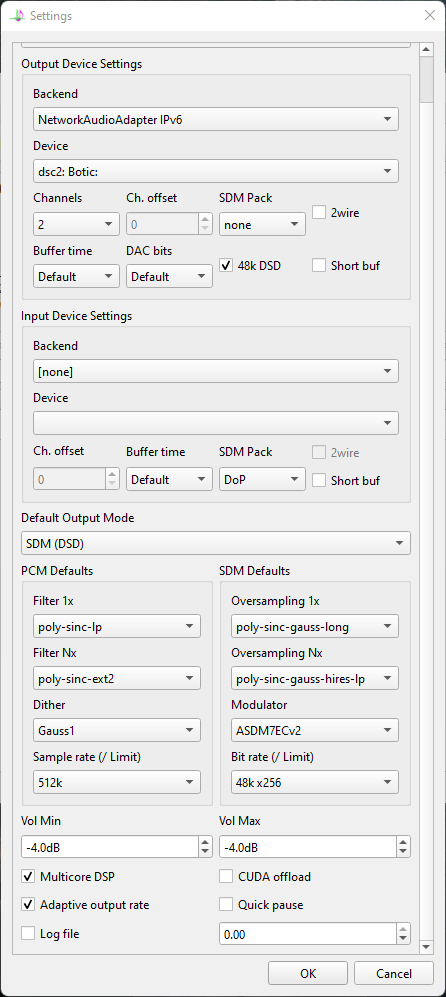Decrease Vol Max with down stepper arrow
The image size is (446, 997).
[x=403, y=852]
